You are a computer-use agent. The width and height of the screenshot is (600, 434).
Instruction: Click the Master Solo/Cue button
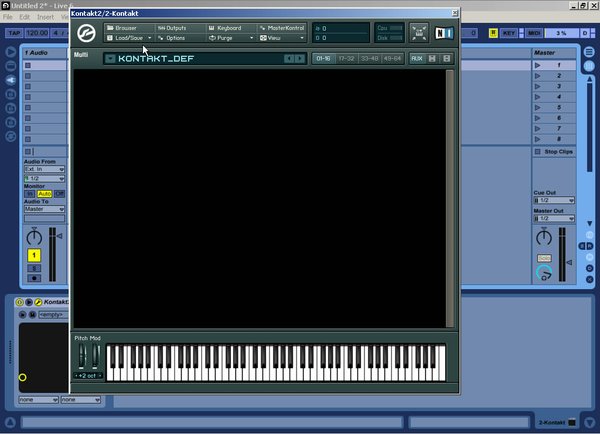tap(544, 258)
